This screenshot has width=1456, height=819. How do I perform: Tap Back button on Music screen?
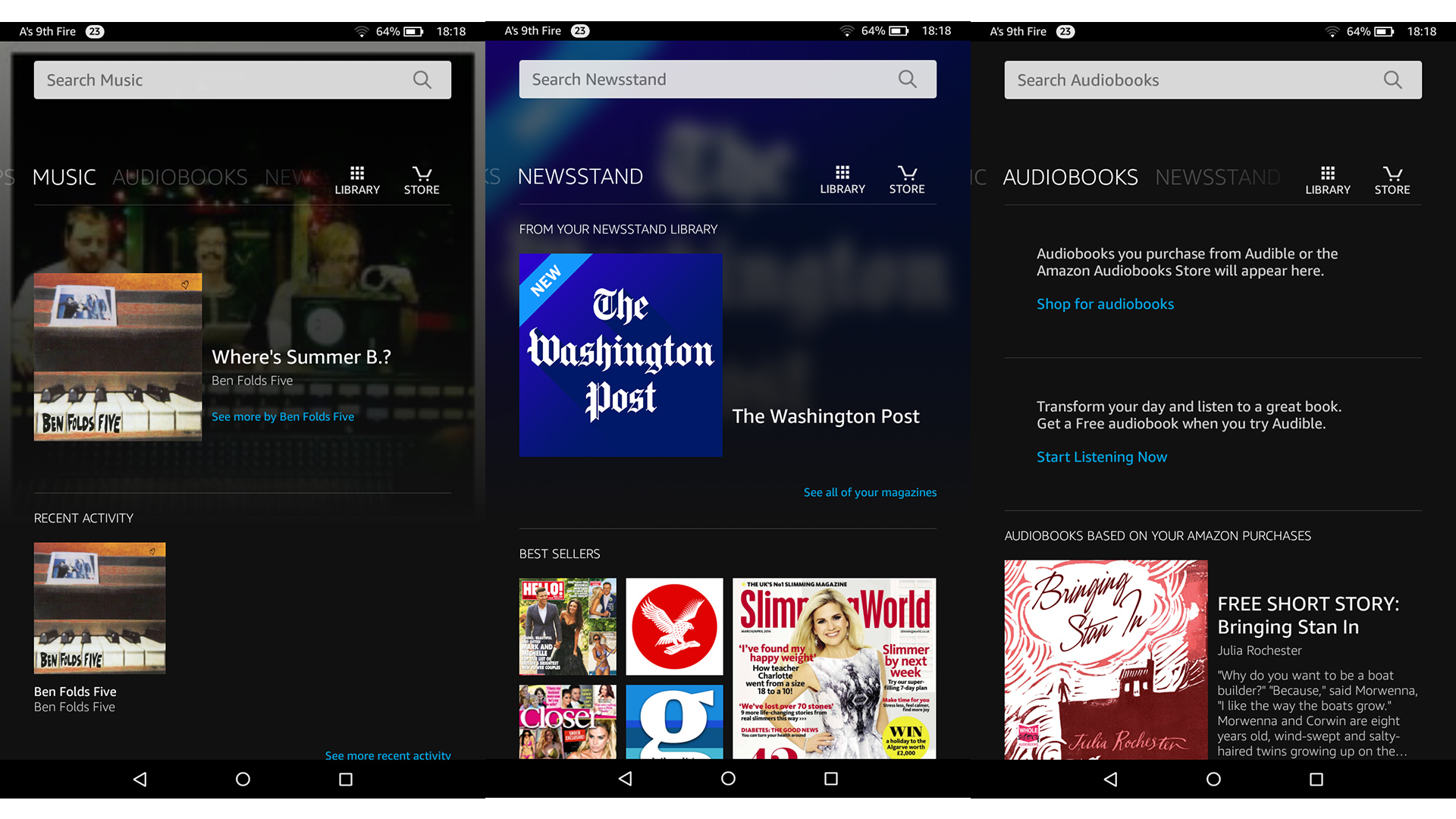[140, 779]
